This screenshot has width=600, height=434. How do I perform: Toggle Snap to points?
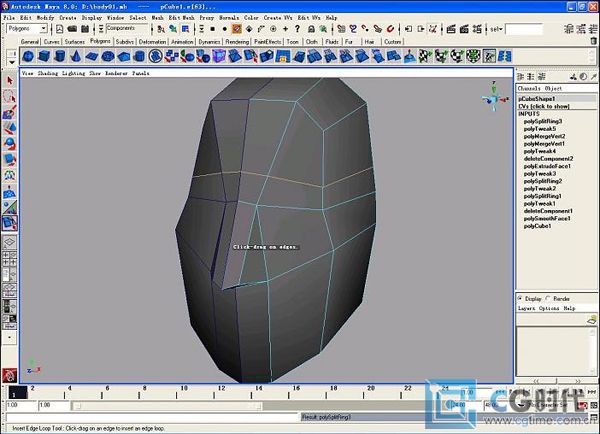point(365,29)
